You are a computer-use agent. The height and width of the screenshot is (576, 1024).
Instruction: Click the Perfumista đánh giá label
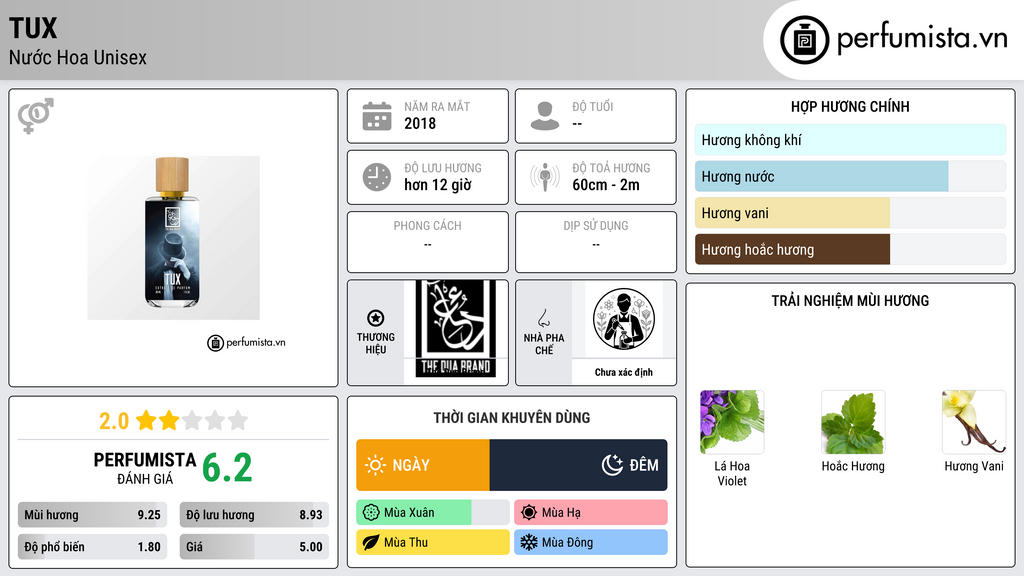pos(145,468)
